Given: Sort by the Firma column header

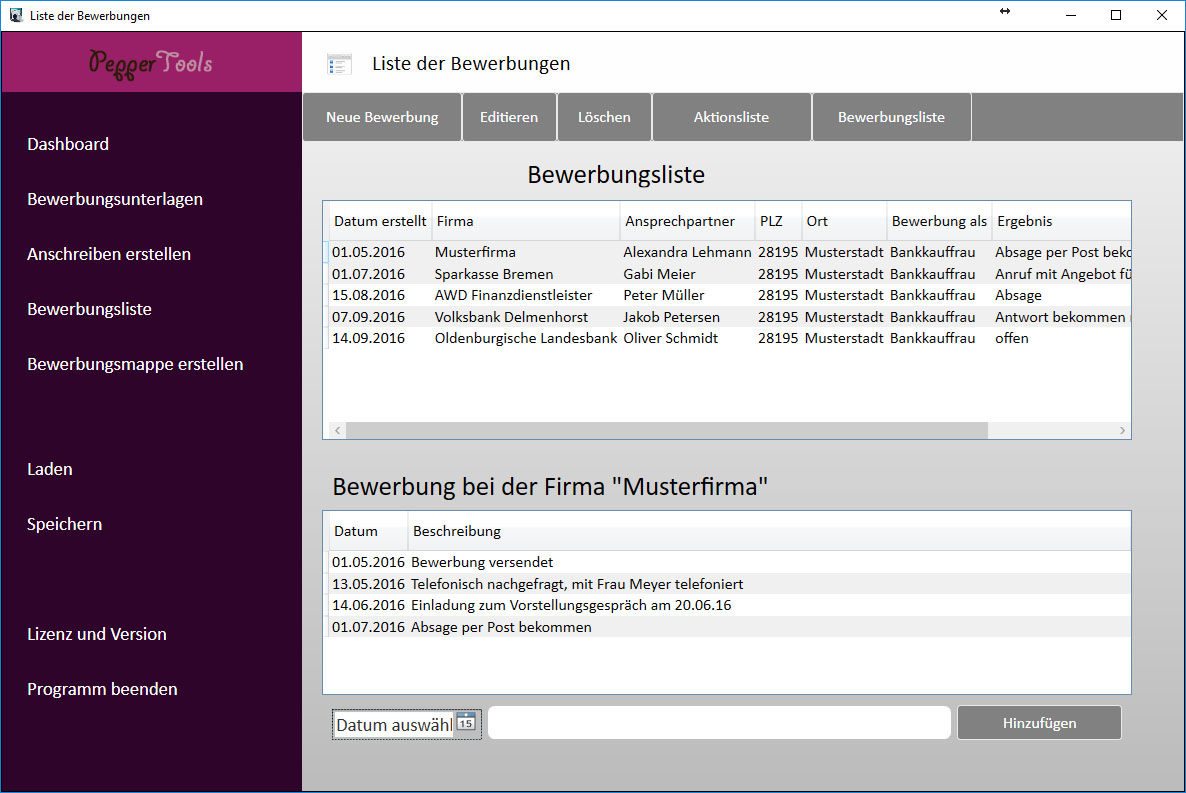Looking at the screenshot, I should pos(526,221).
